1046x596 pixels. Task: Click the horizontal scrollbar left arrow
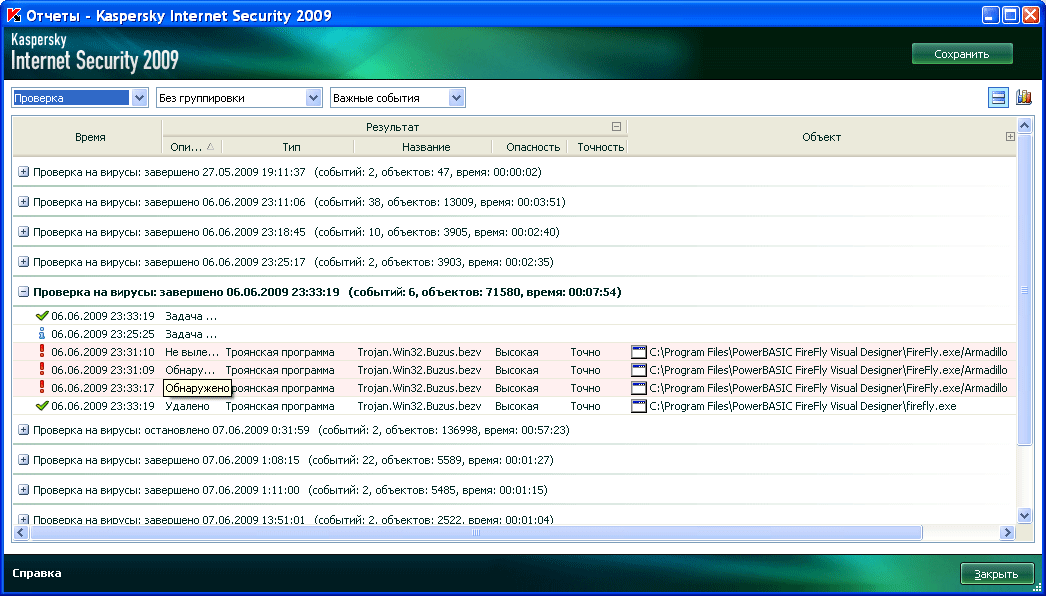click(x=21, y=533)
